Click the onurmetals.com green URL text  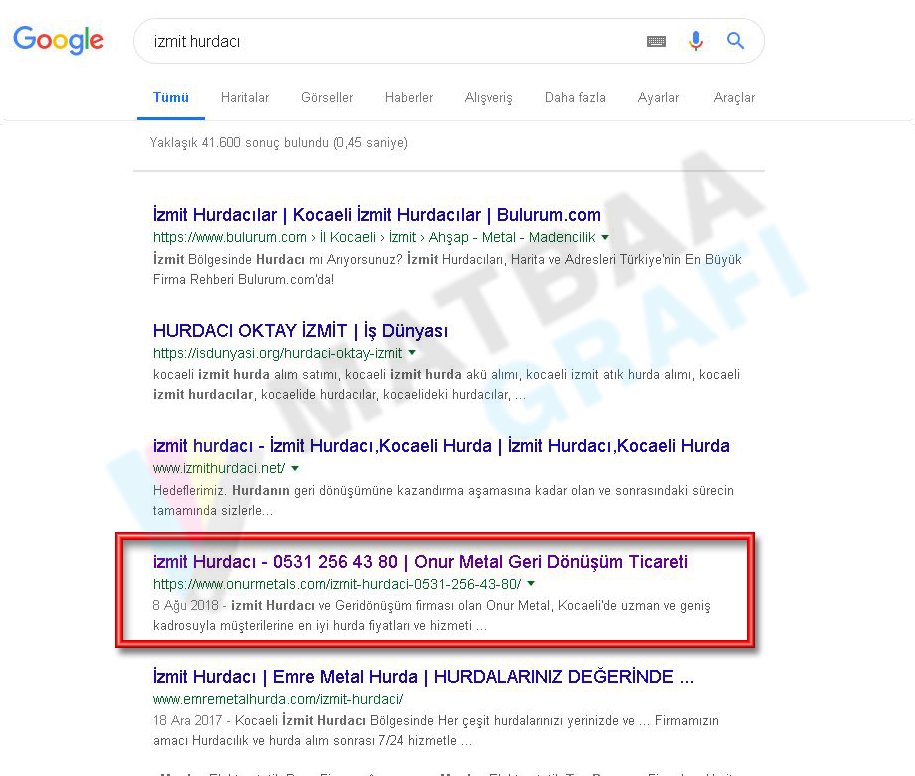(337, 584)
